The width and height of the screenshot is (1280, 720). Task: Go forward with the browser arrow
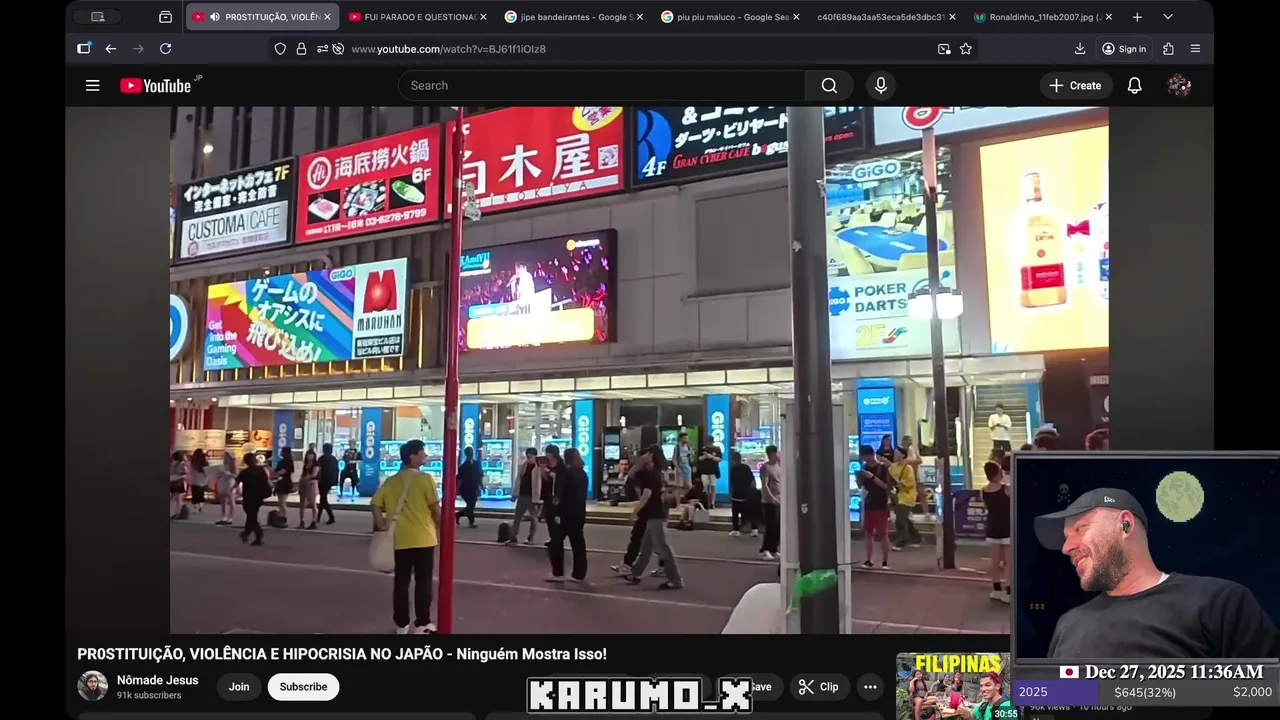tap(138, 49)
